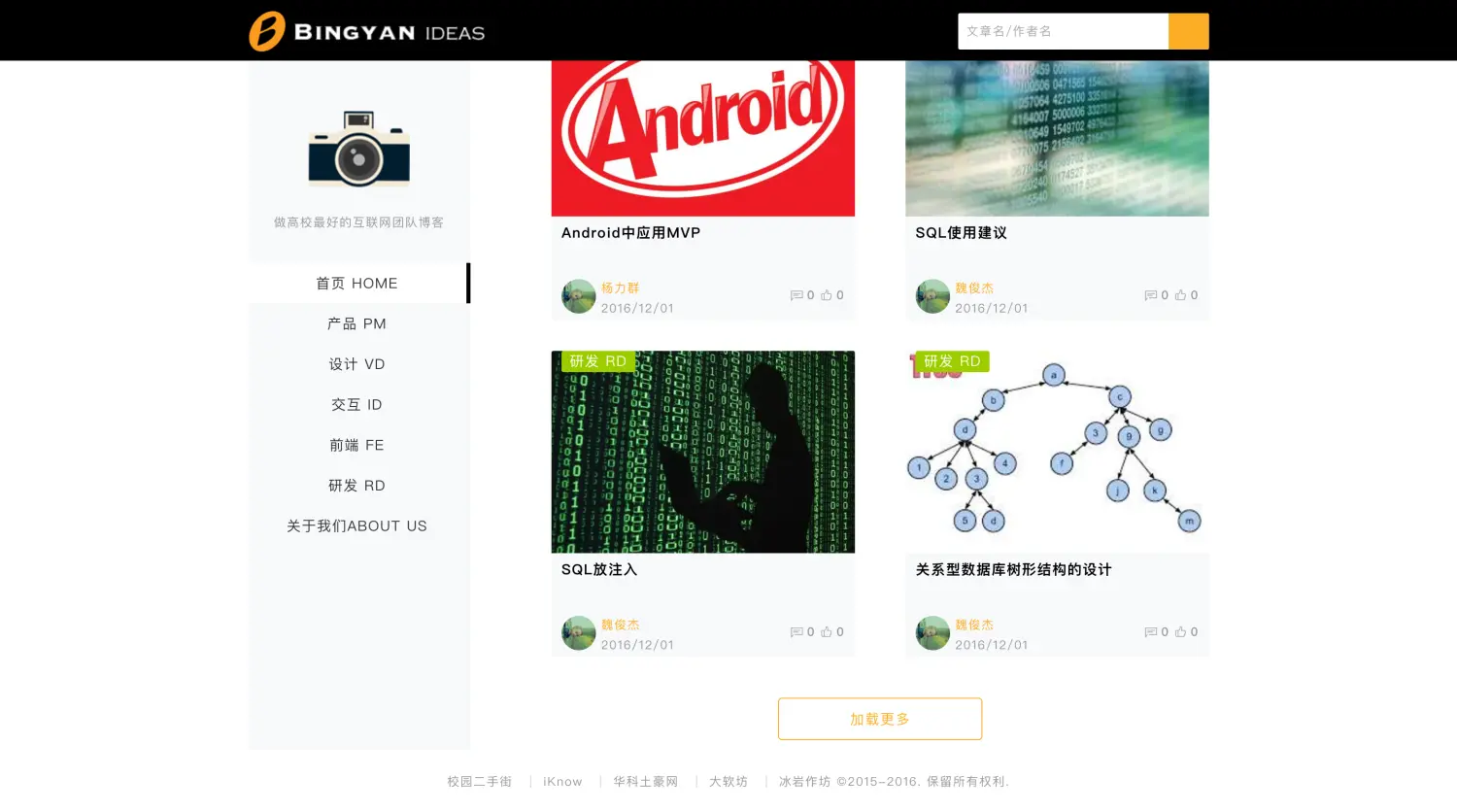Click author avatar on SQL放注入 card
The width and height of the screenshot is (1457, 812).
[578, 632]
